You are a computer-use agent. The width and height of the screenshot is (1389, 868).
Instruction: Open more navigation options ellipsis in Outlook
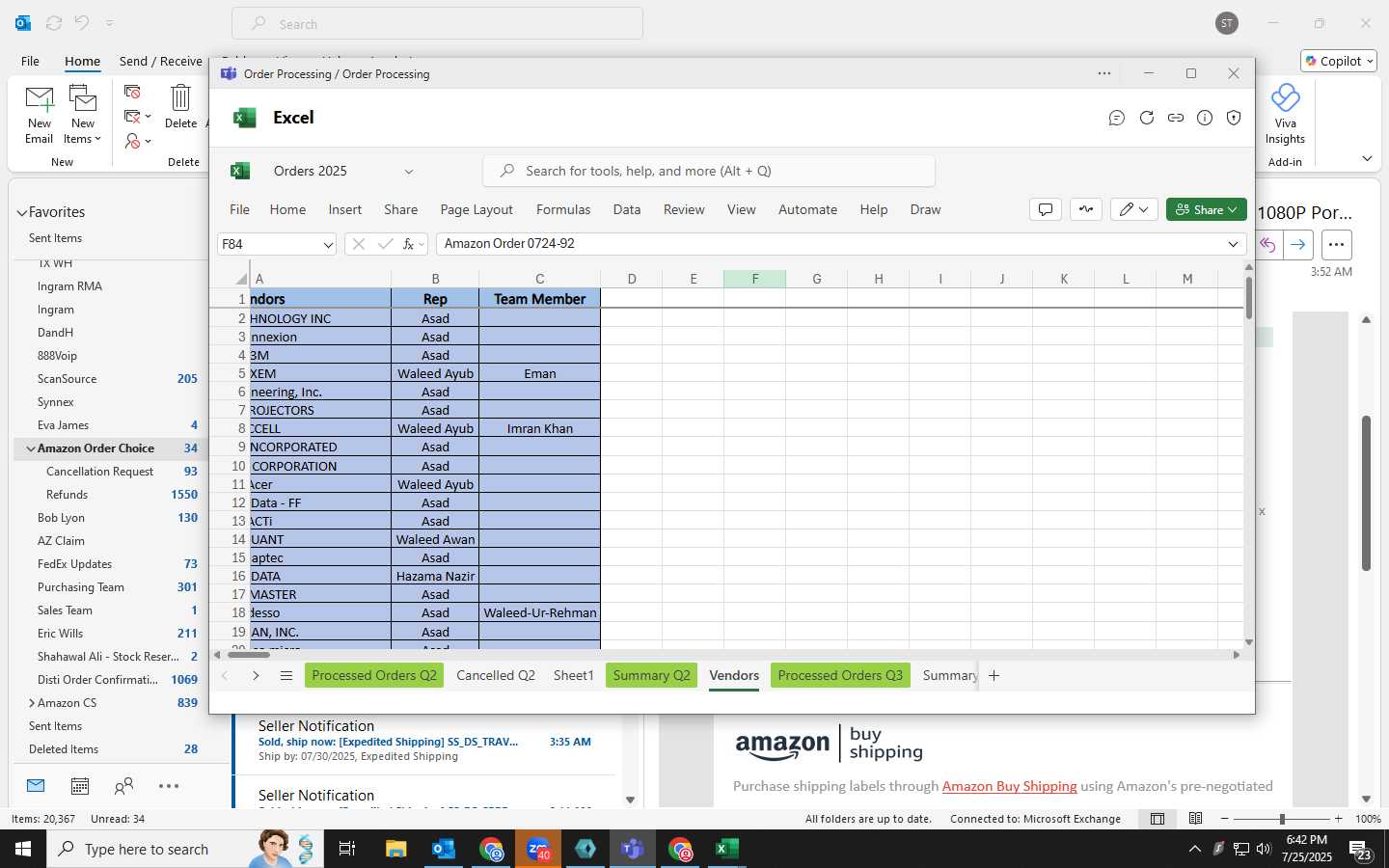click(x=169, y=786)
